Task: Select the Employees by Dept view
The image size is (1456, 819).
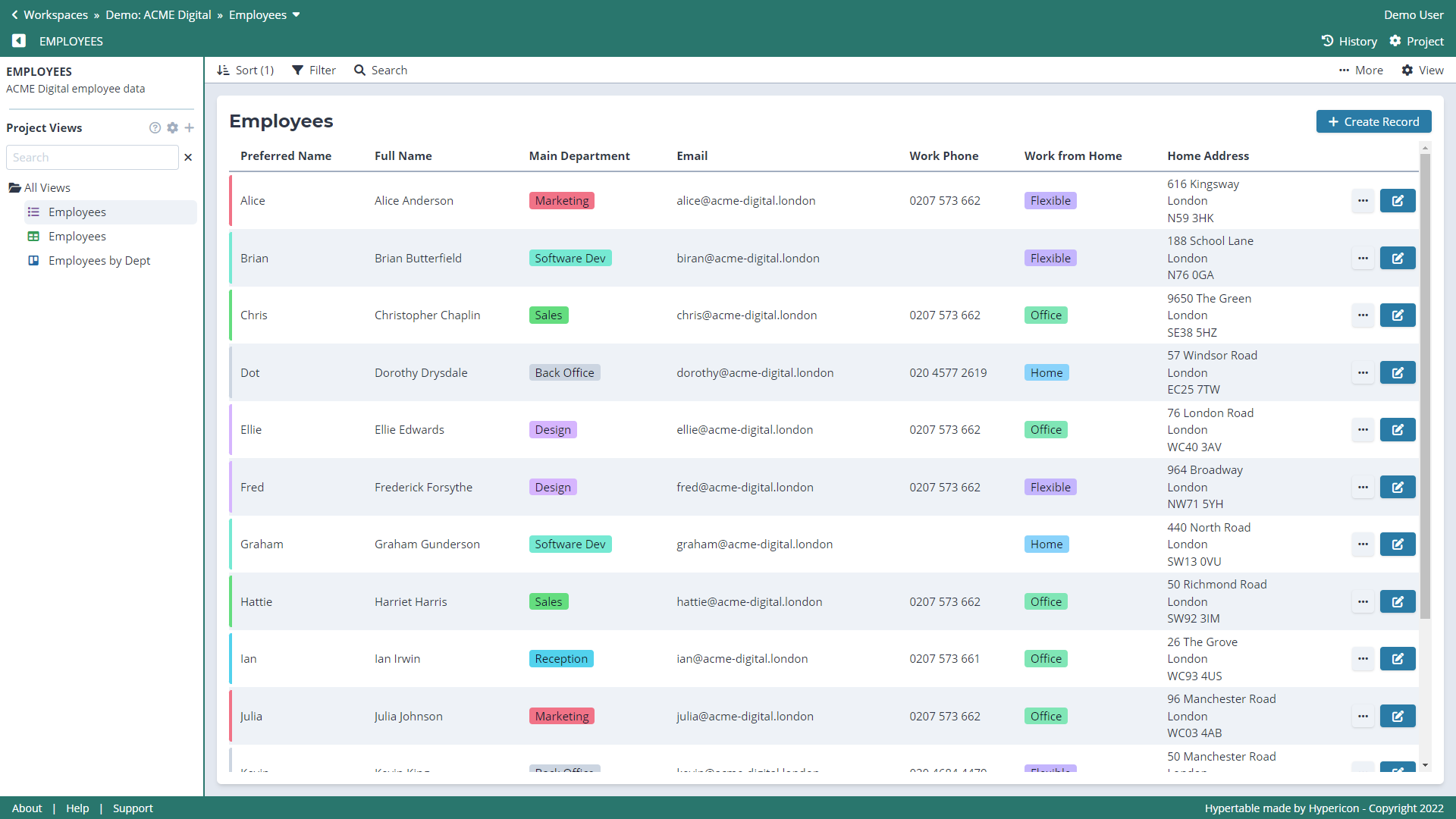Action: (111, 261)
